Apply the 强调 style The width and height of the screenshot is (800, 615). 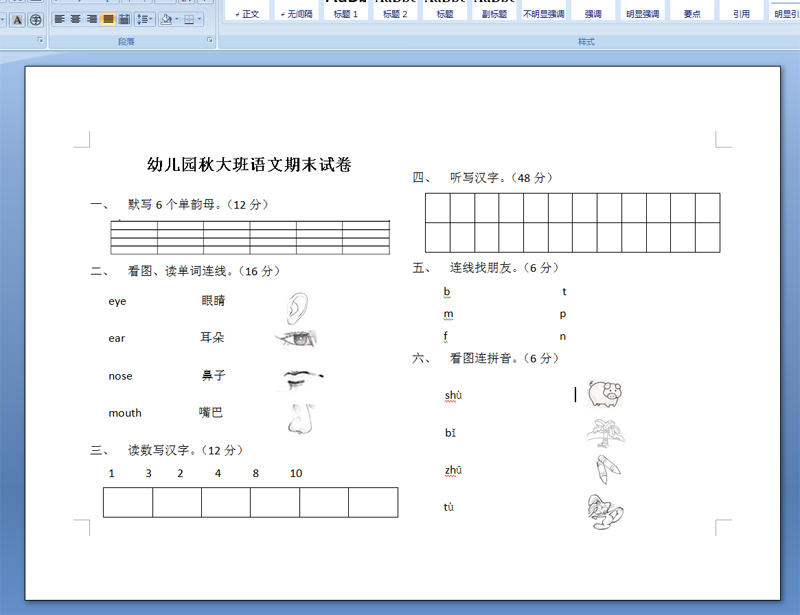[x=593, y=10]
